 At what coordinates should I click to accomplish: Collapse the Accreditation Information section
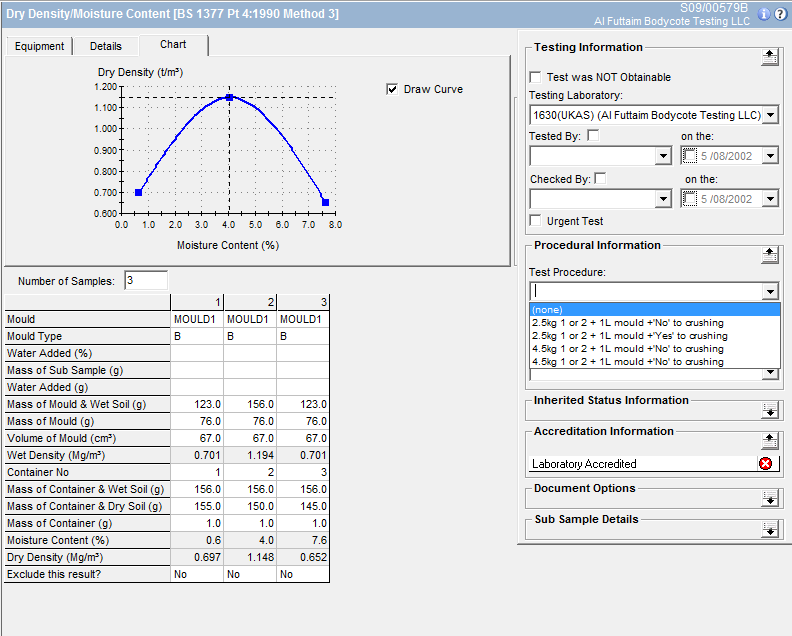tap(769, 440)
